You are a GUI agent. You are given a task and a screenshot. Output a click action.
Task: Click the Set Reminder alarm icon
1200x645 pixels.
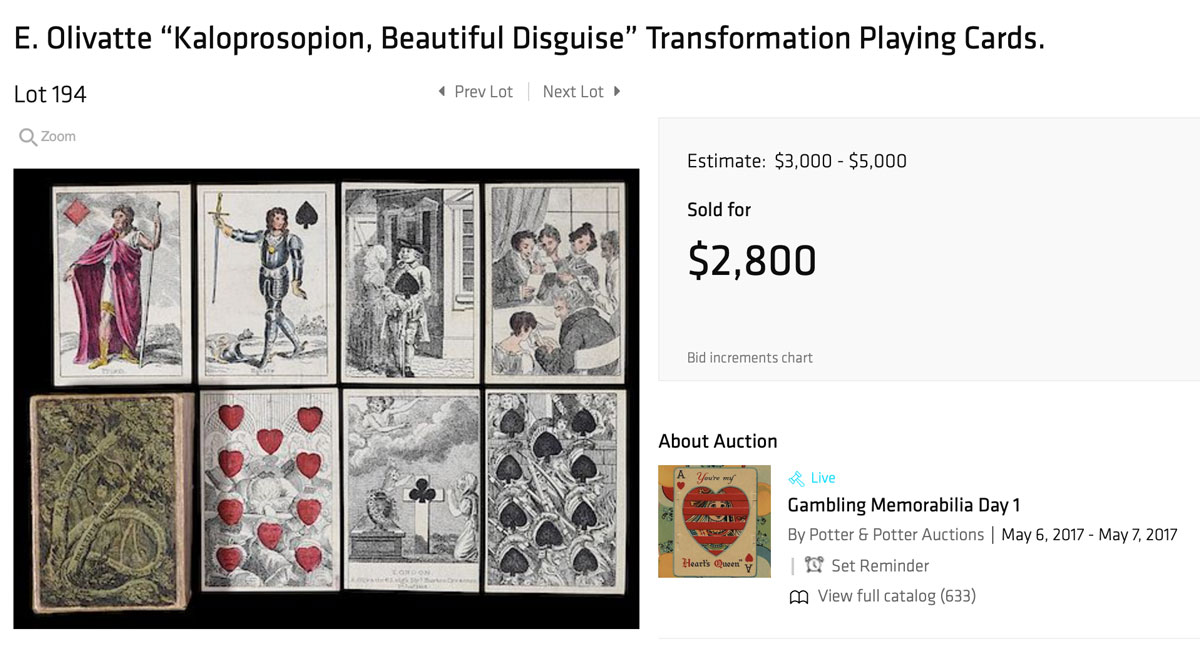814,566
